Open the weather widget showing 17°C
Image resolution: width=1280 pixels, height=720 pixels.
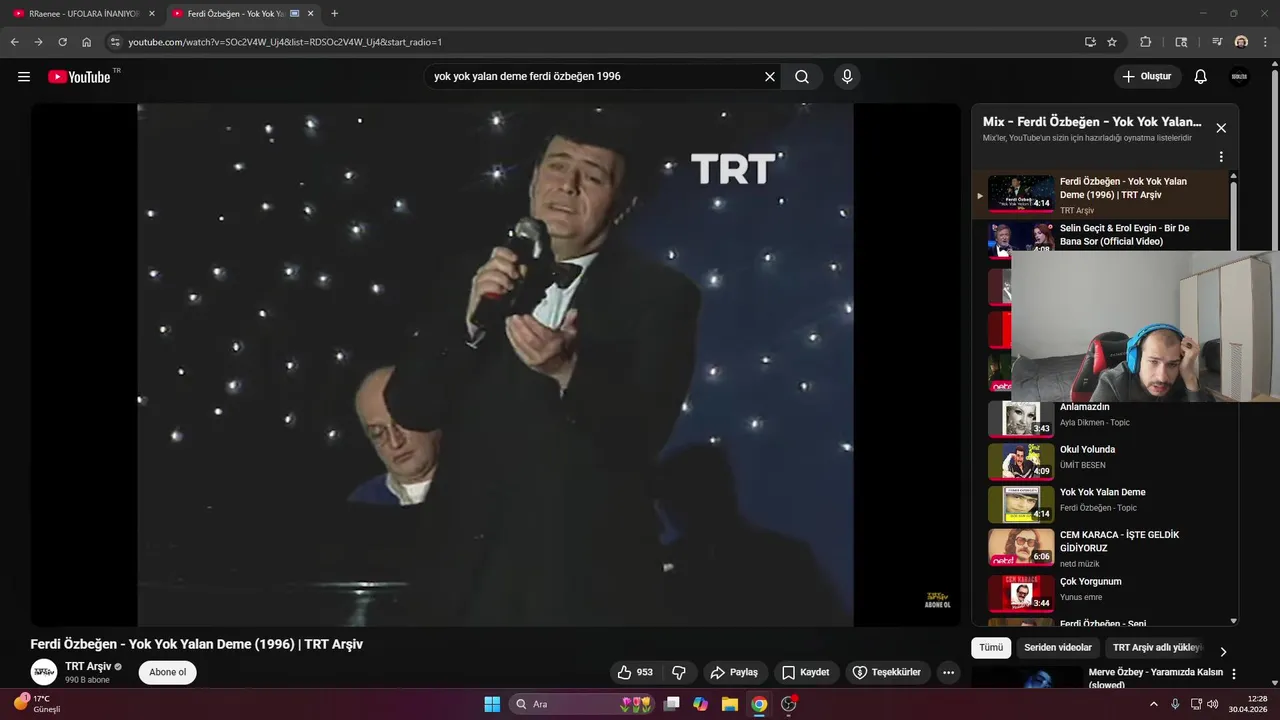point(38,704)
